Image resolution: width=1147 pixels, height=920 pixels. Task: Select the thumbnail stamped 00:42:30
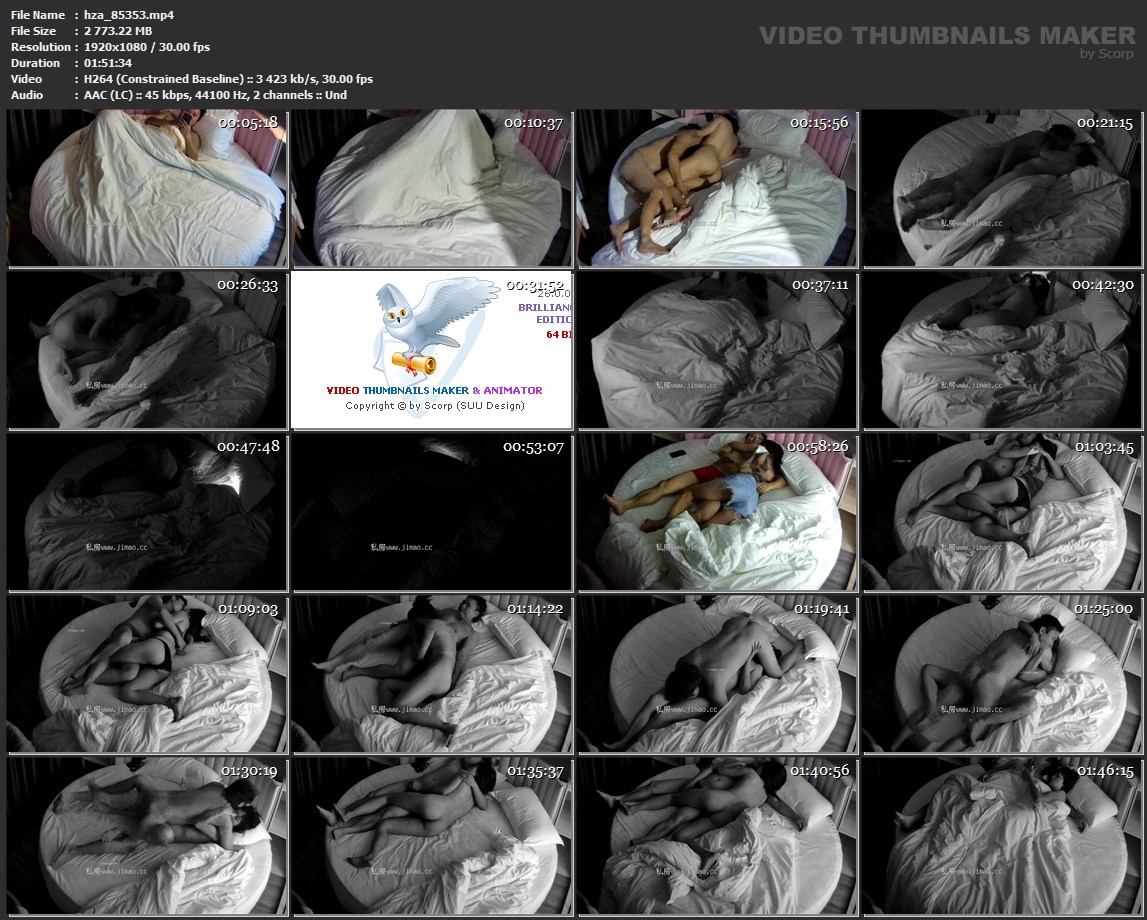coord(1003,350)
